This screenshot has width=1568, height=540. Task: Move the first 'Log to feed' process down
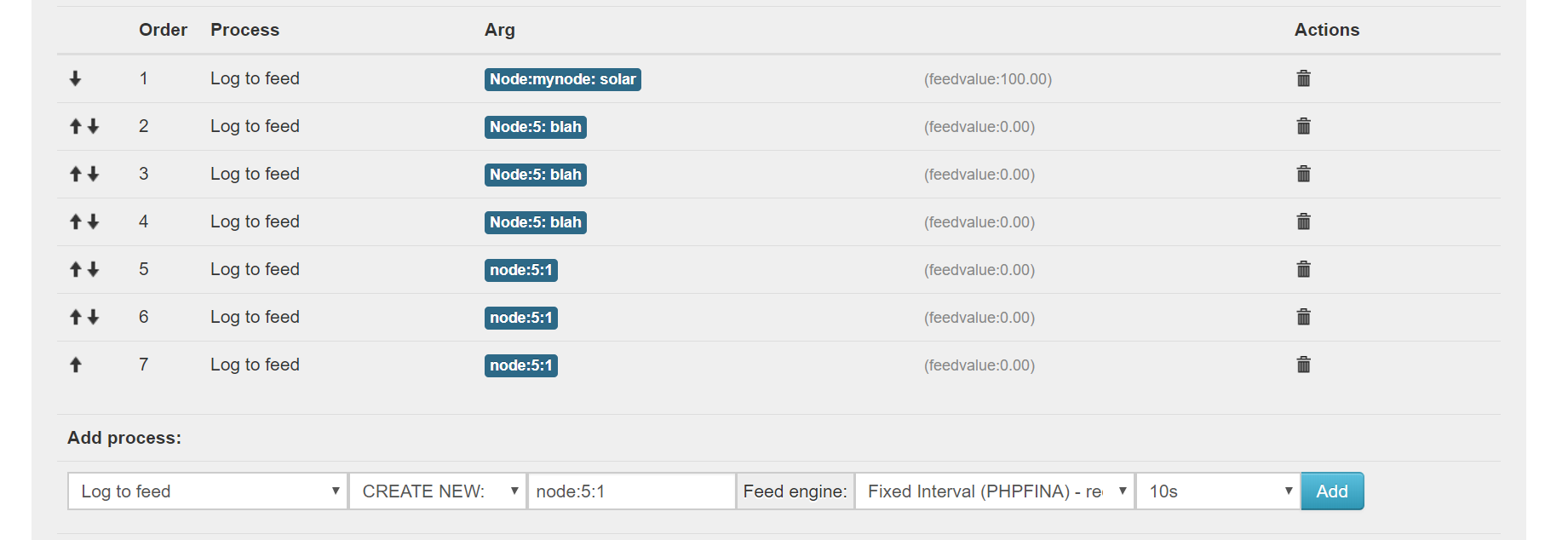coord(75,78)
